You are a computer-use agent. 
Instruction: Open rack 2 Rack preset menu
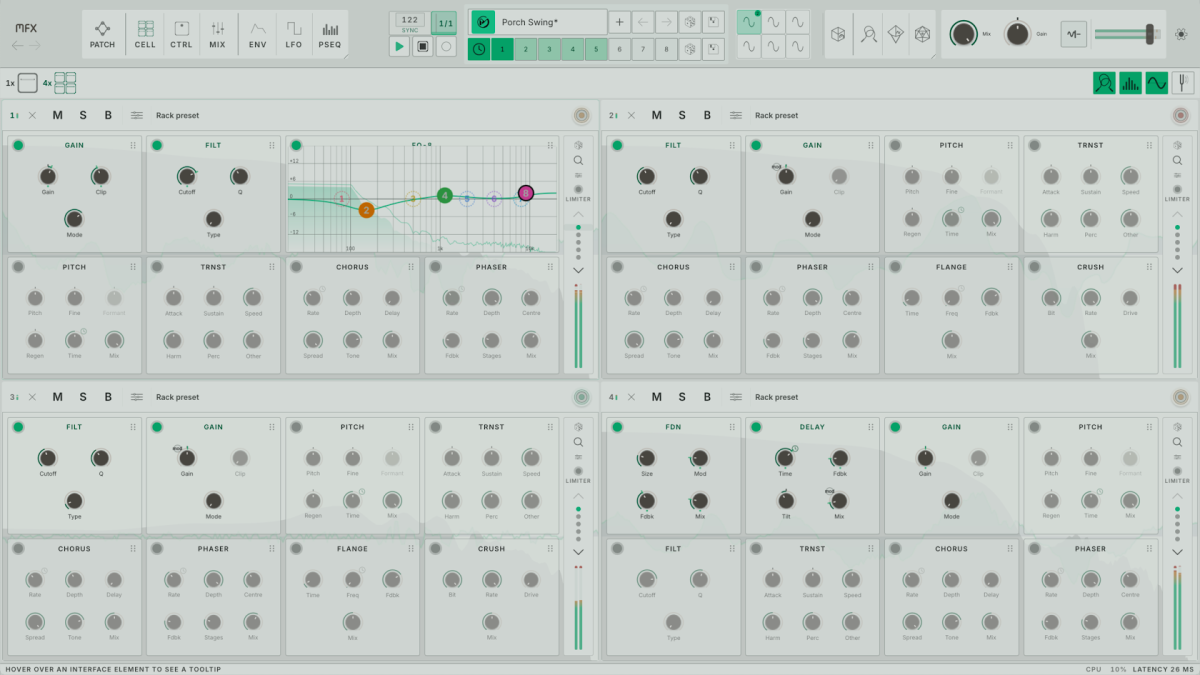(x=776, y=115)
